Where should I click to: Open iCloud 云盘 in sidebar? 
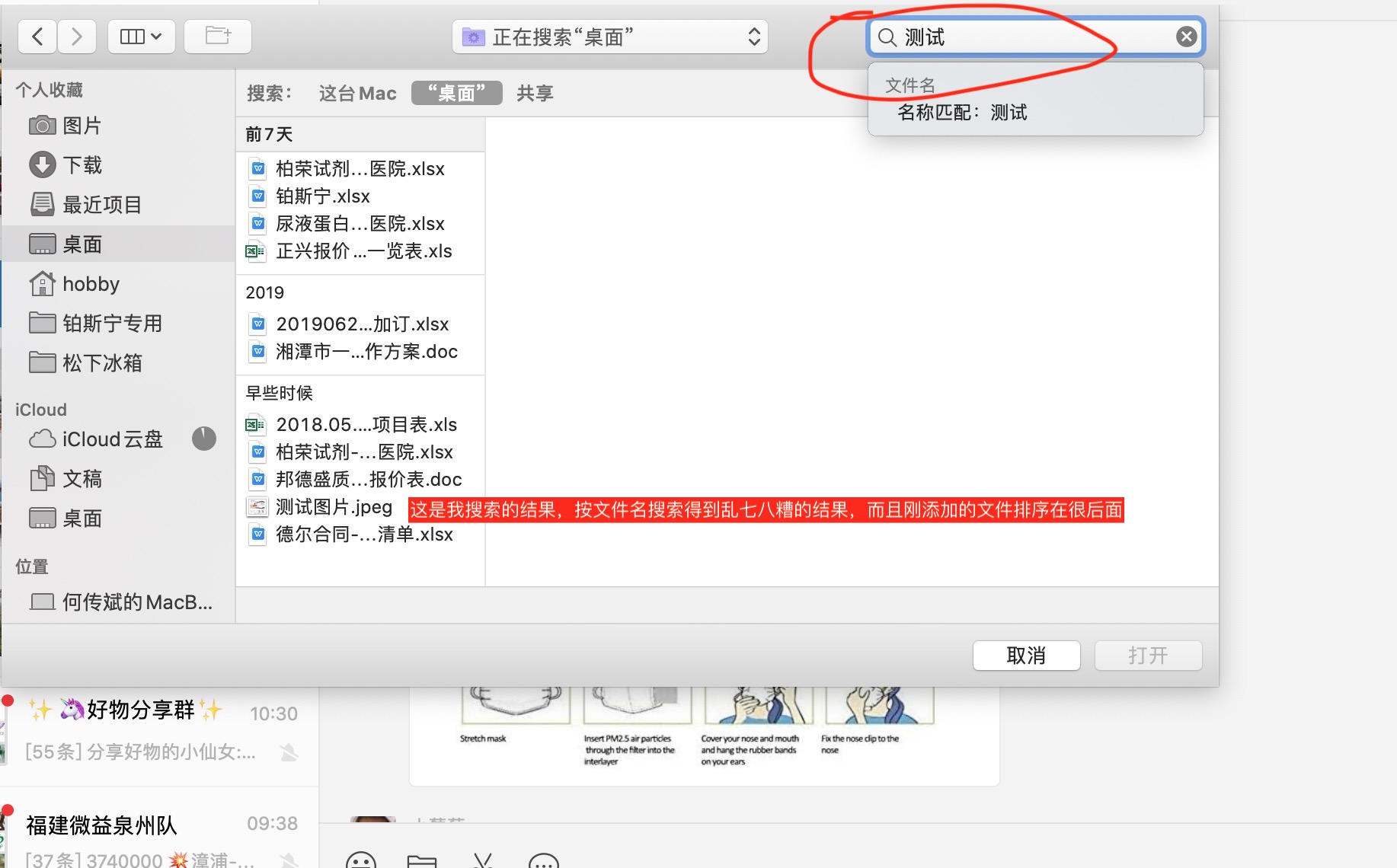[118, 439]
